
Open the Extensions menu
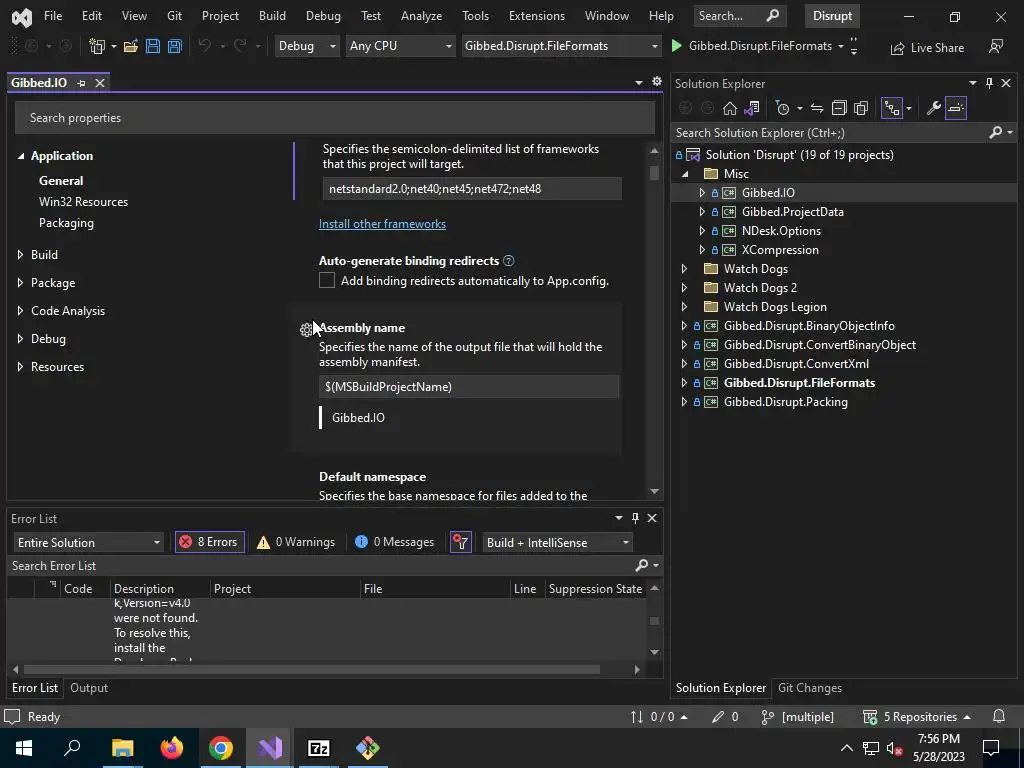coord(537,16)
